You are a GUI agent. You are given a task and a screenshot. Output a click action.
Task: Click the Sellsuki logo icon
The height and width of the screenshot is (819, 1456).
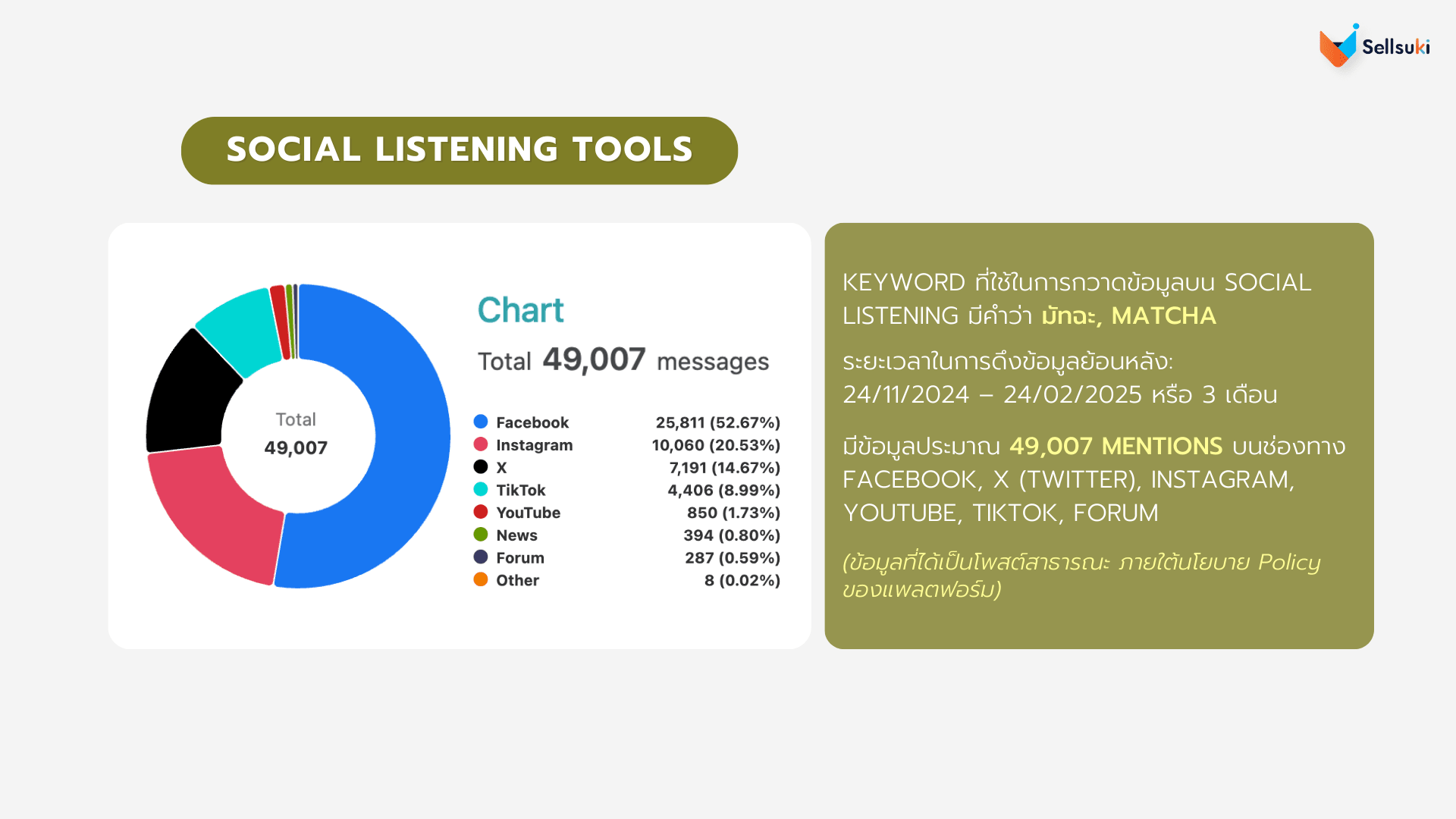1338,45
